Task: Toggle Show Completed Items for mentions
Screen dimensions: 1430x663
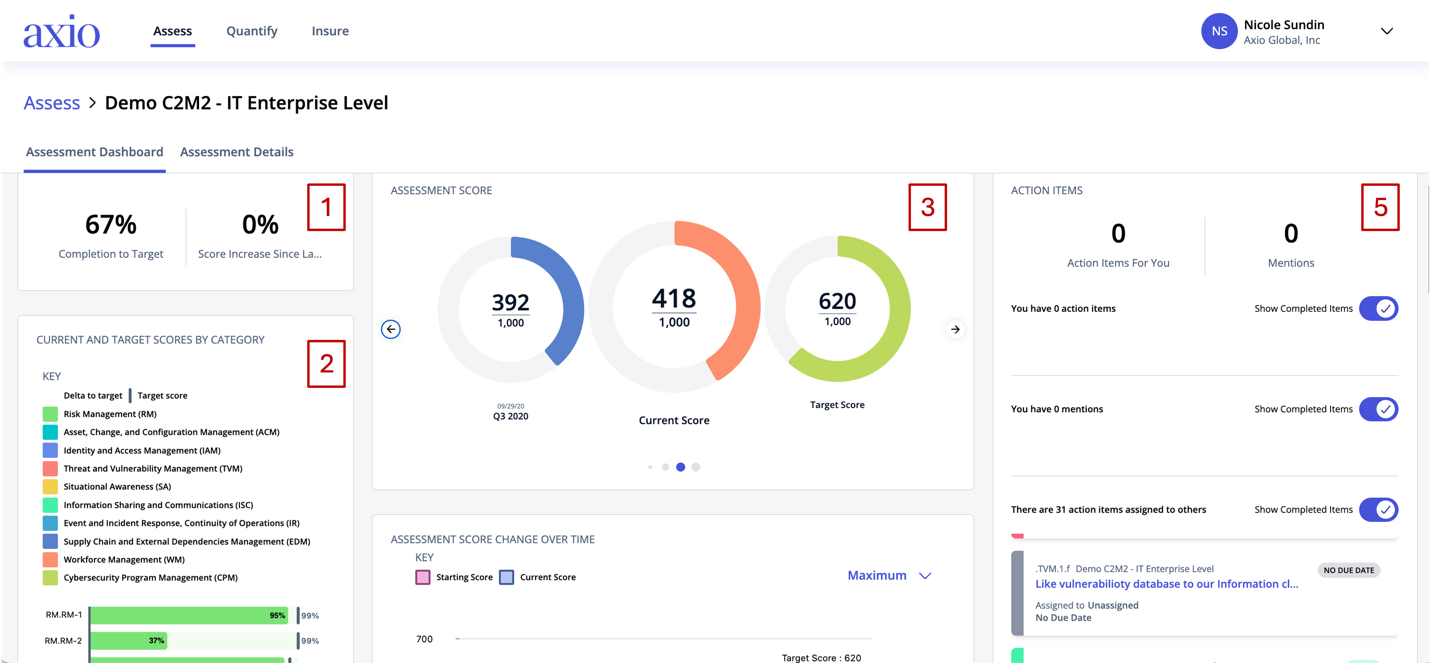Action: 1378,409
